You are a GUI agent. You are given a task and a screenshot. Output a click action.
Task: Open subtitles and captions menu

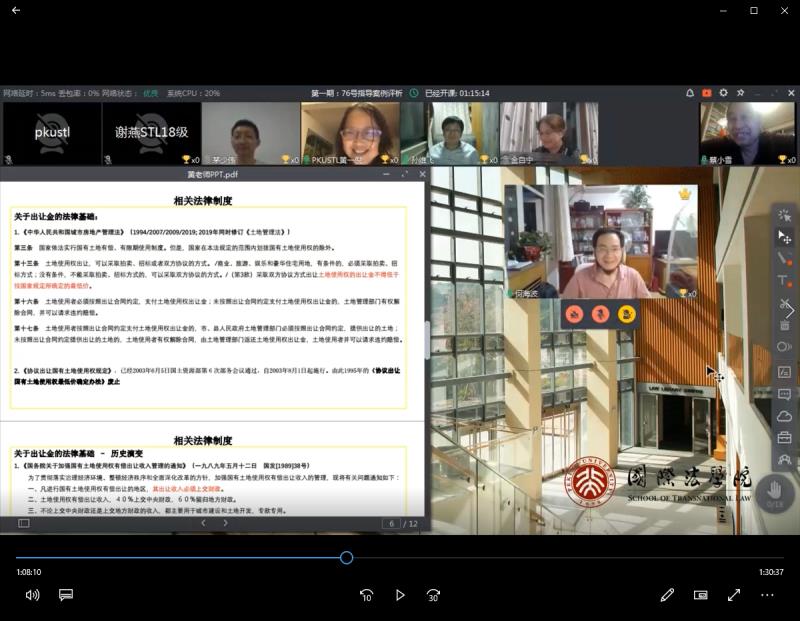(x=66, y=595)
